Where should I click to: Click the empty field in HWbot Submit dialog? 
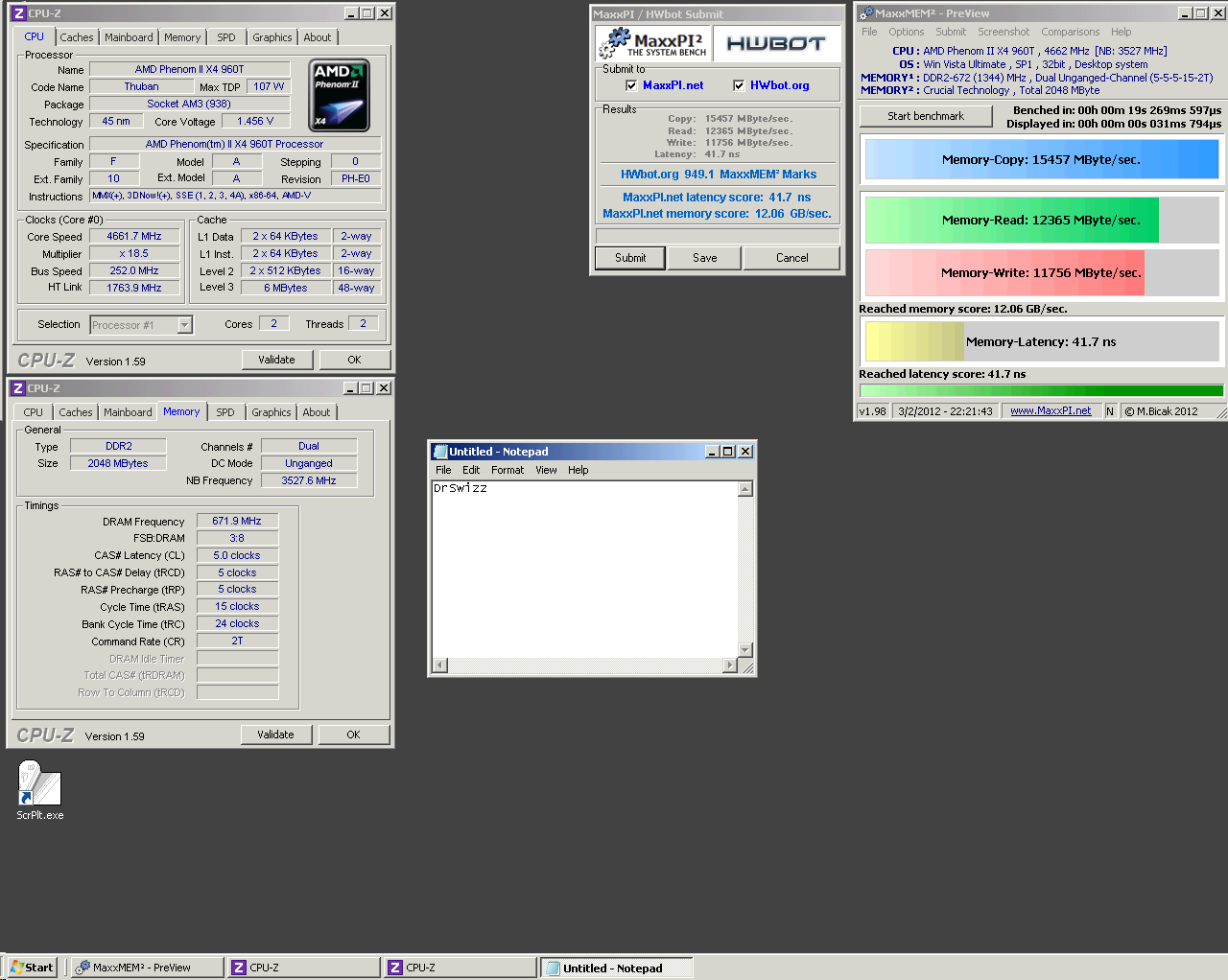click(718, 236)
